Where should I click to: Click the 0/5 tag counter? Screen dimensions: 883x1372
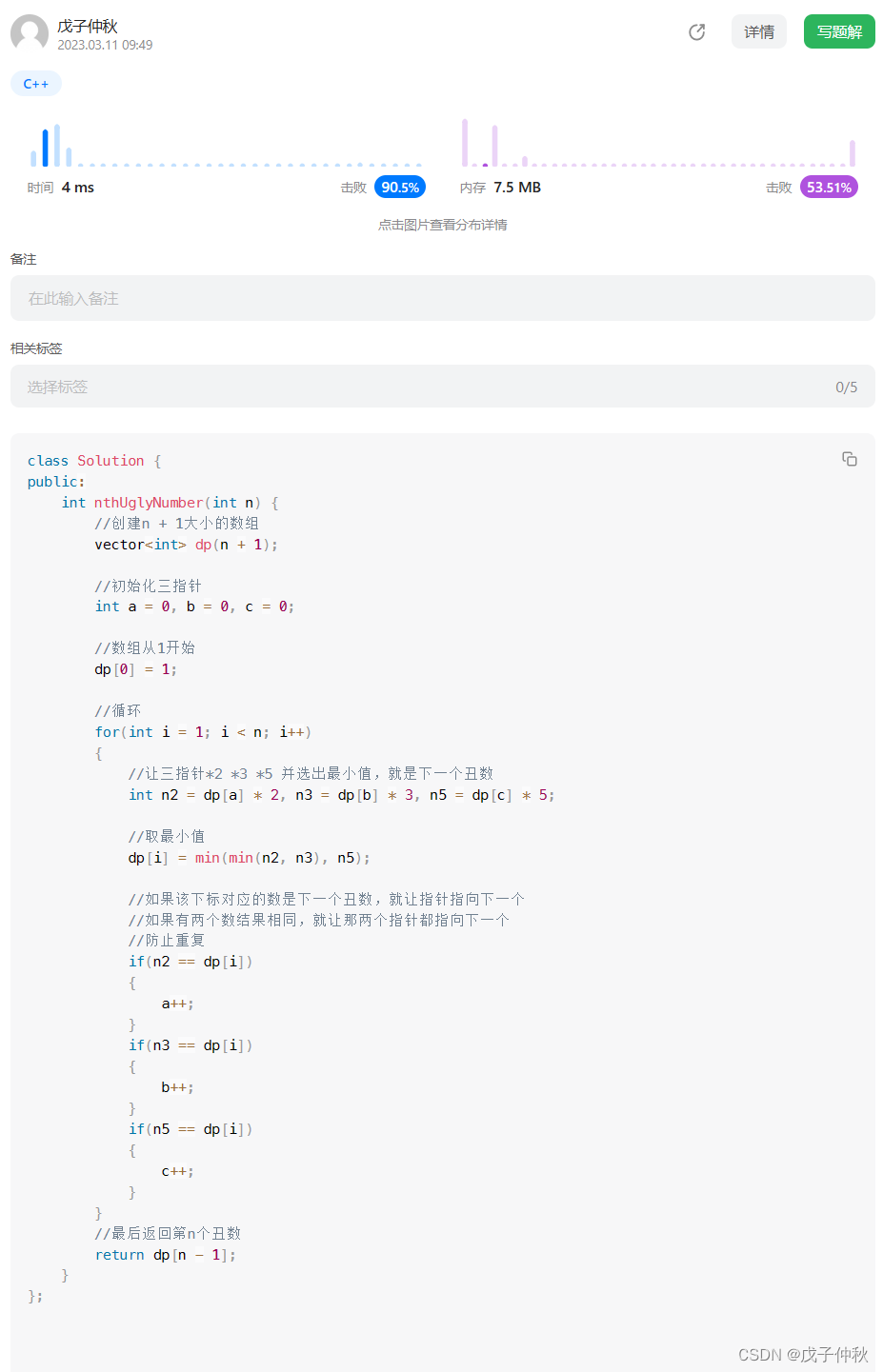point(847,387)
